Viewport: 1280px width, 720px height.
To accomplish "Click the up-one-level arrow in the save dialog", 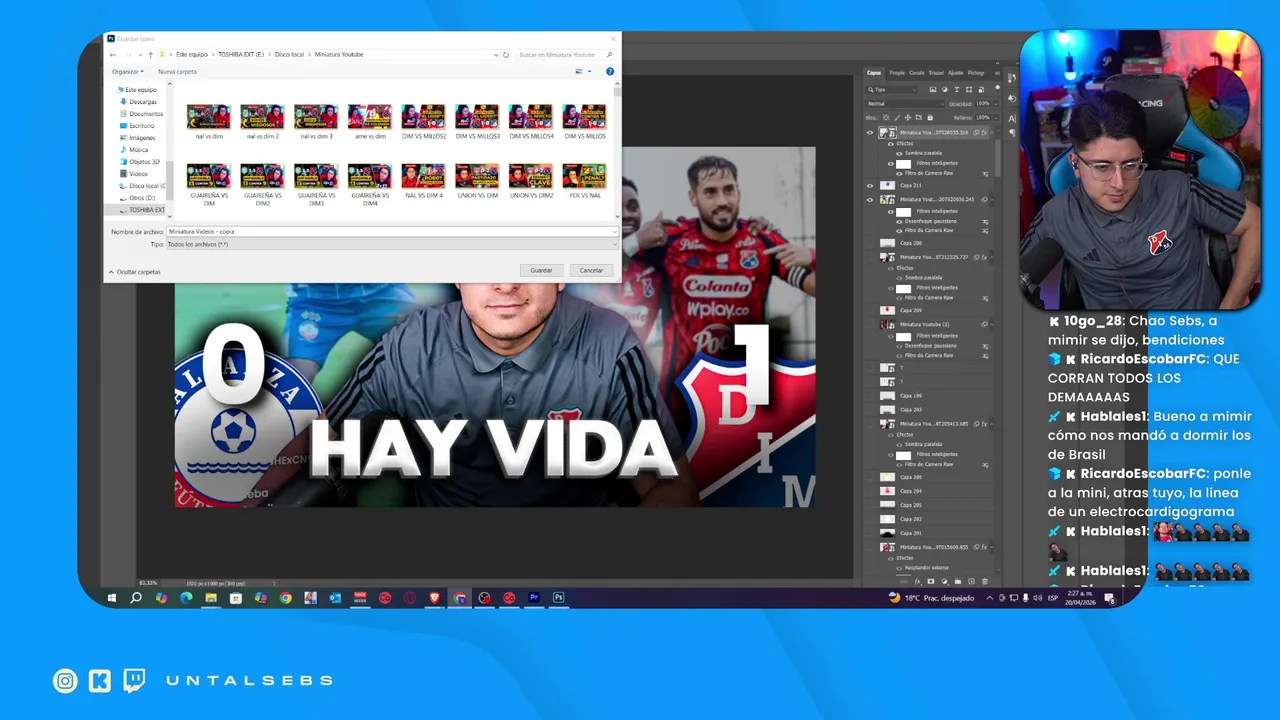I will 150,55.
